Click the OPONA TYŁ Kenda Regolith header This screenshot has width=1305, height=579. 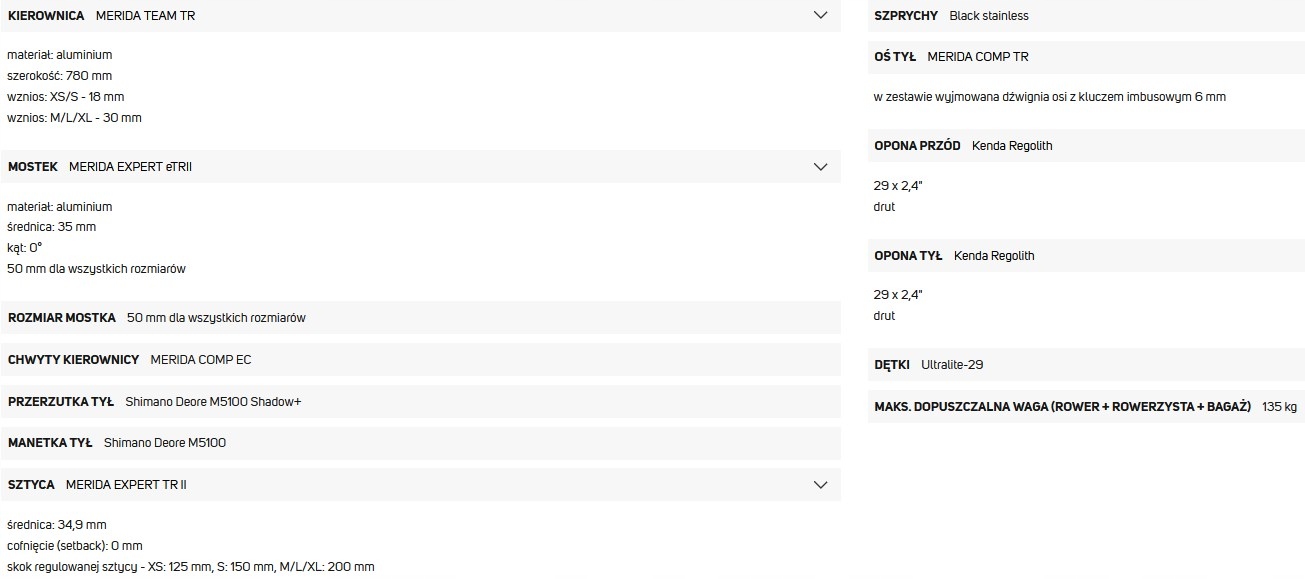point(1086,255)
